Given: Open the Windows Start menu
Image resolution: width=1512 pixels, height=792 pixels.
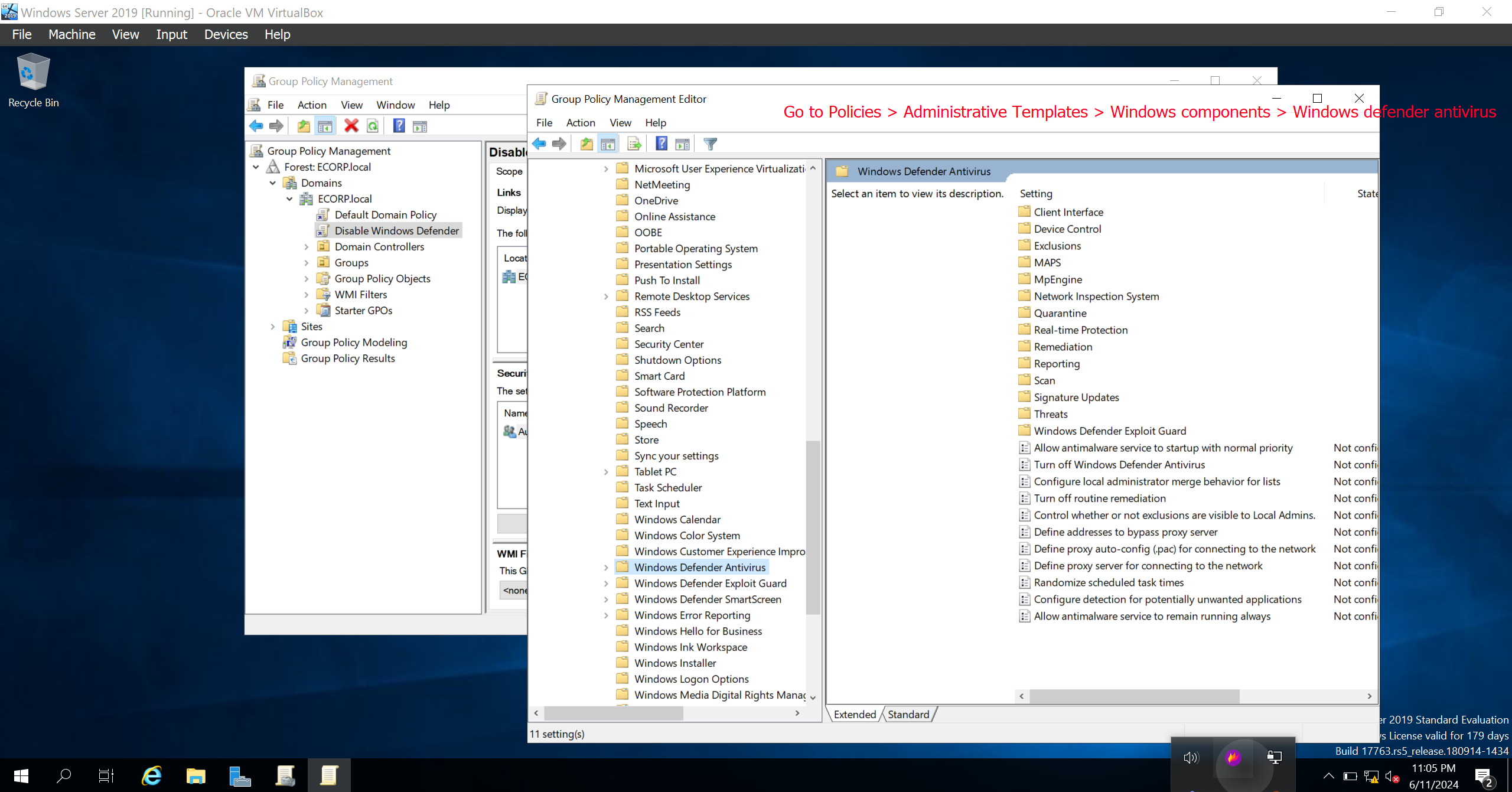Looking at the screenshot, I should click(x=21, y=775).
